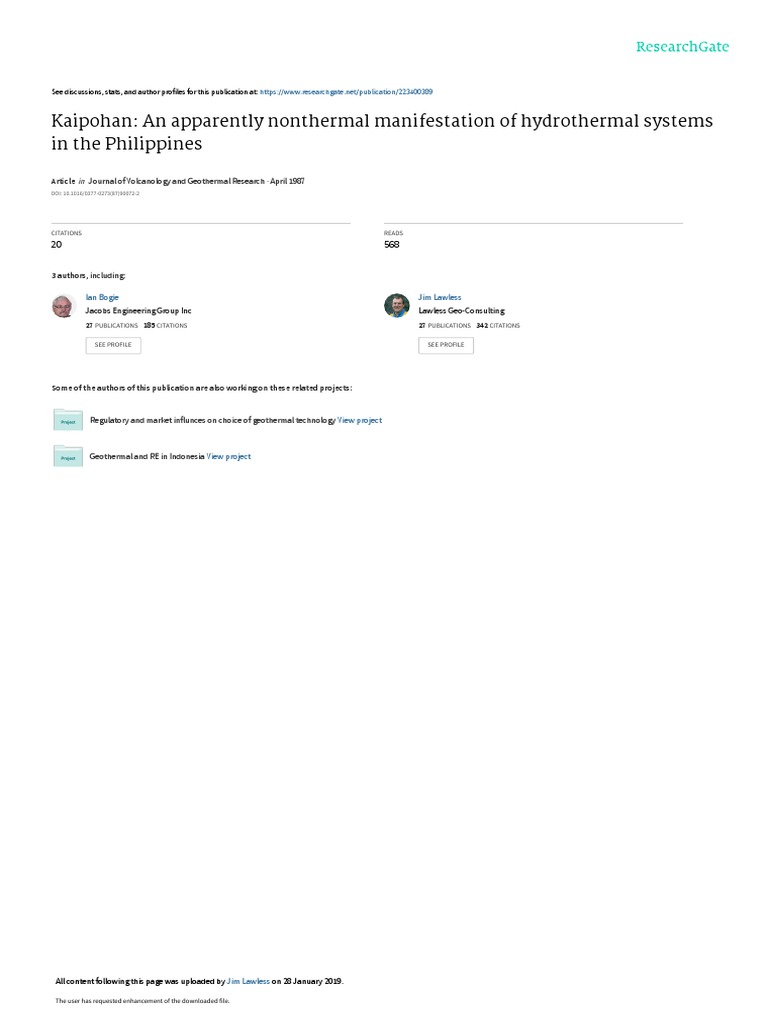The width and height of the screenshot is (768, 1024).
Task: Click SEE PROFILE button under Jim Lawless
Action: click(x=446, y=345)
